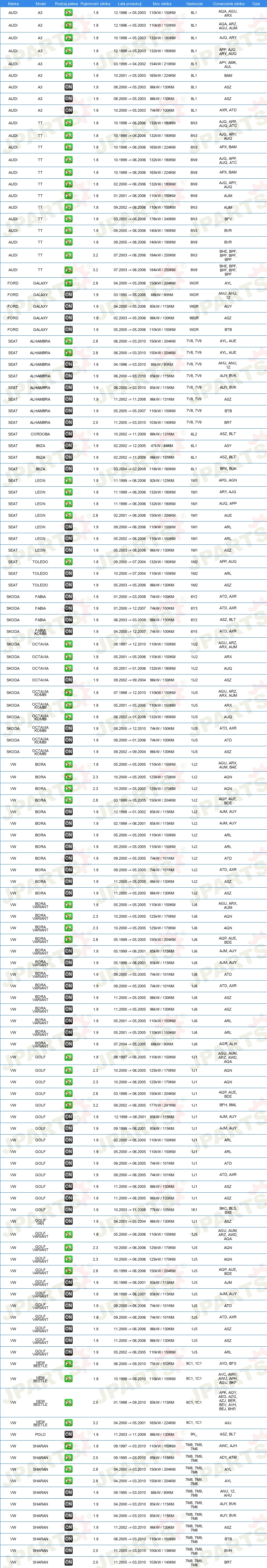Select the FABIA KOMBI model cell
Screen dimensions: 267x1568
(x=40, y=631)
